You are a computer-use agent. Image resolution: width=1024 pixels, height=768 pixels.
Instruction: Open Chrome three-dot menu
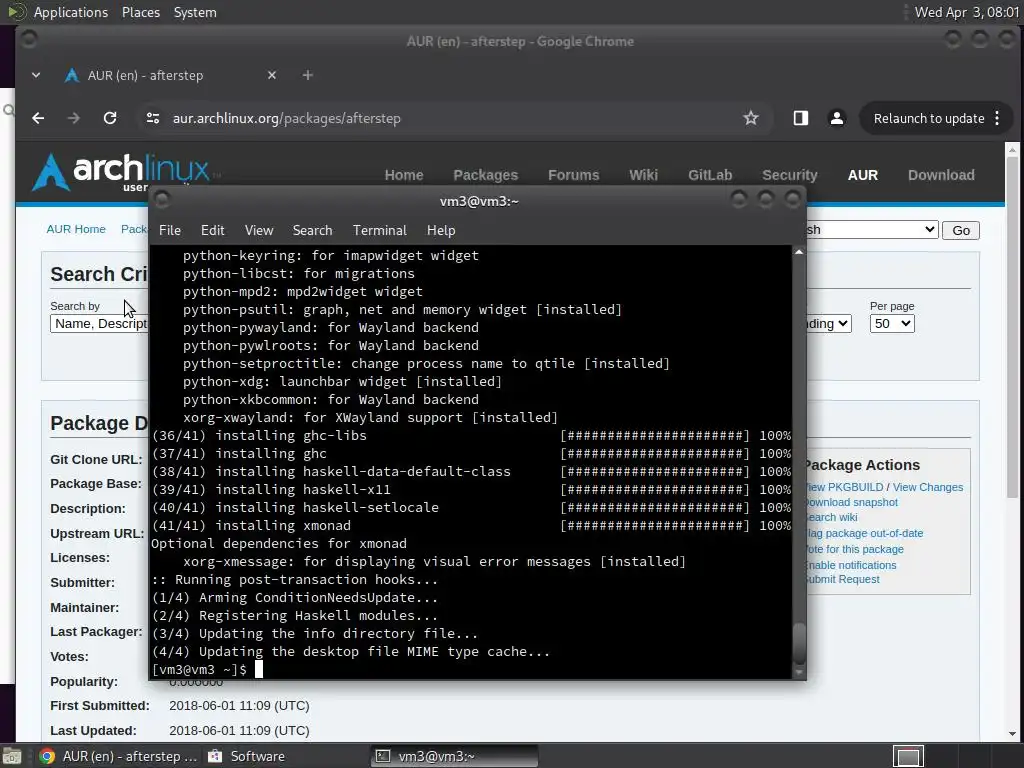[997, 118]
